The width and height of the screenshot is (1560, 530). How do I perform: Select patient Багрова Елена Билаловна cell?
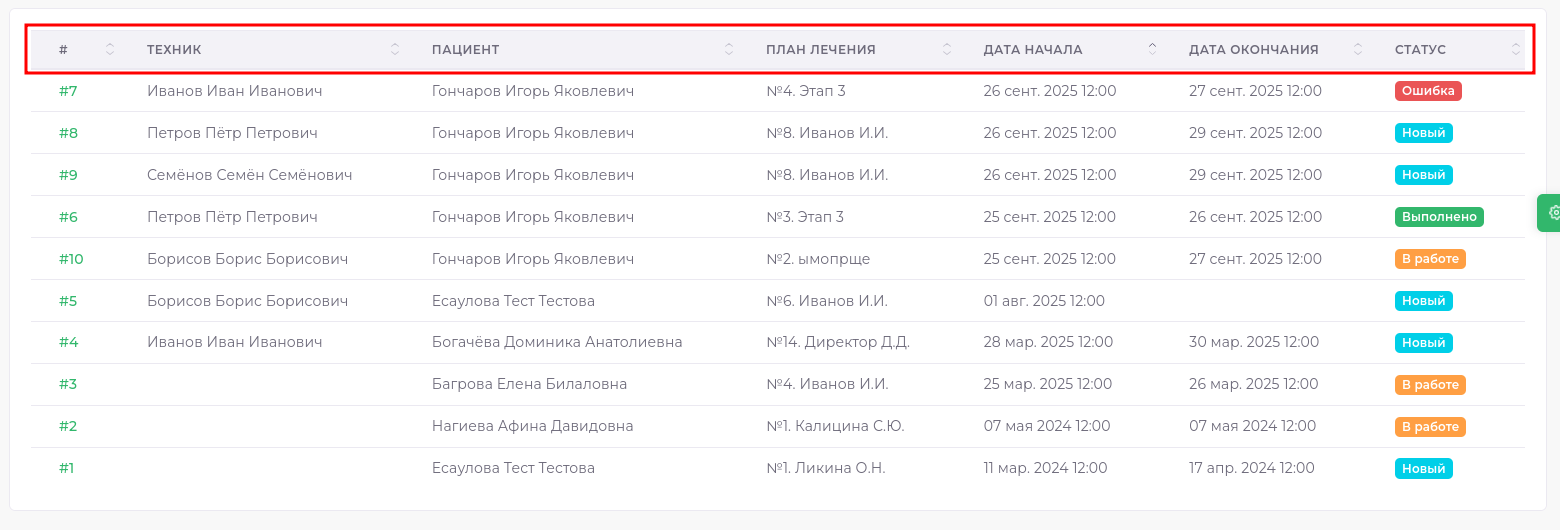point(529,384)
